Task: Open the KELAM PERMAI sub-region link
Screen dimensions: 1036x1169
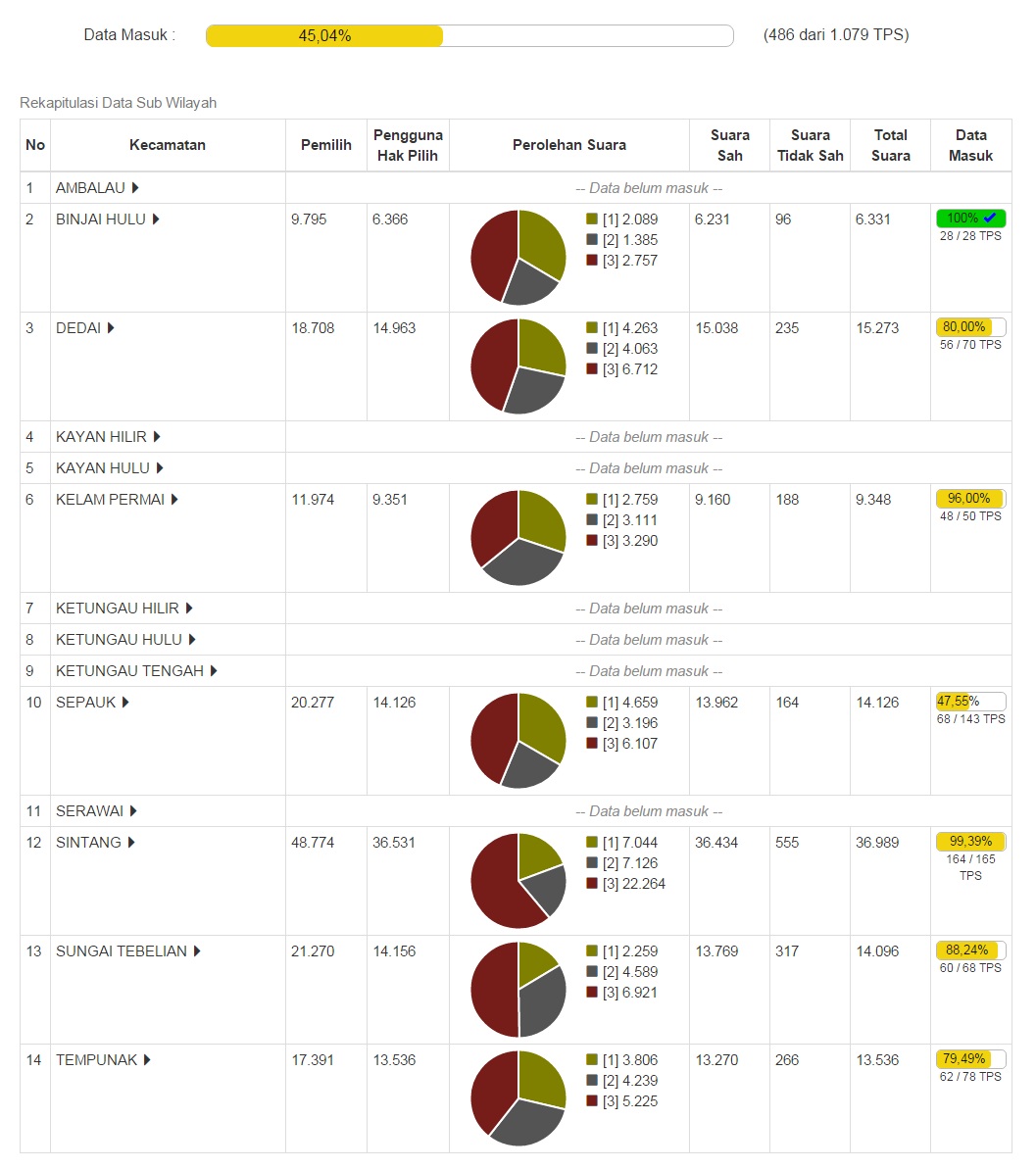Action: (110, 500)
